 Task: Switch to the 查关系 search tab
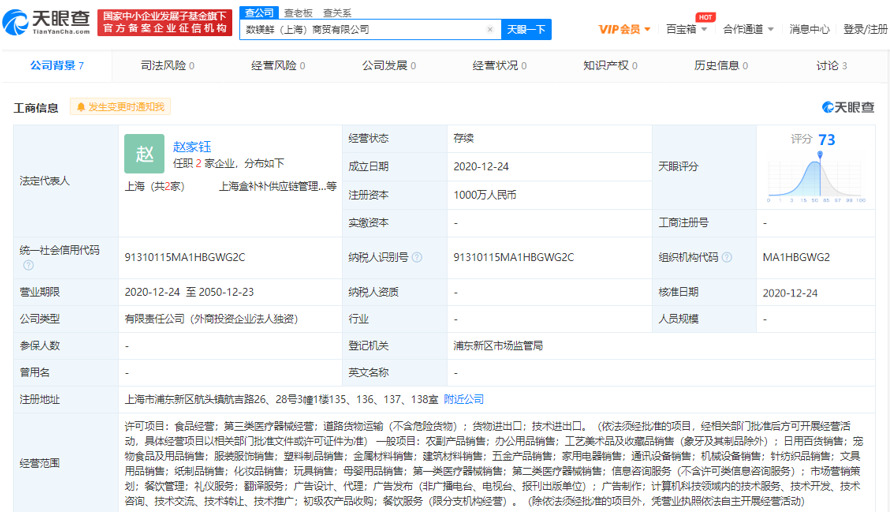click(337, 12)
